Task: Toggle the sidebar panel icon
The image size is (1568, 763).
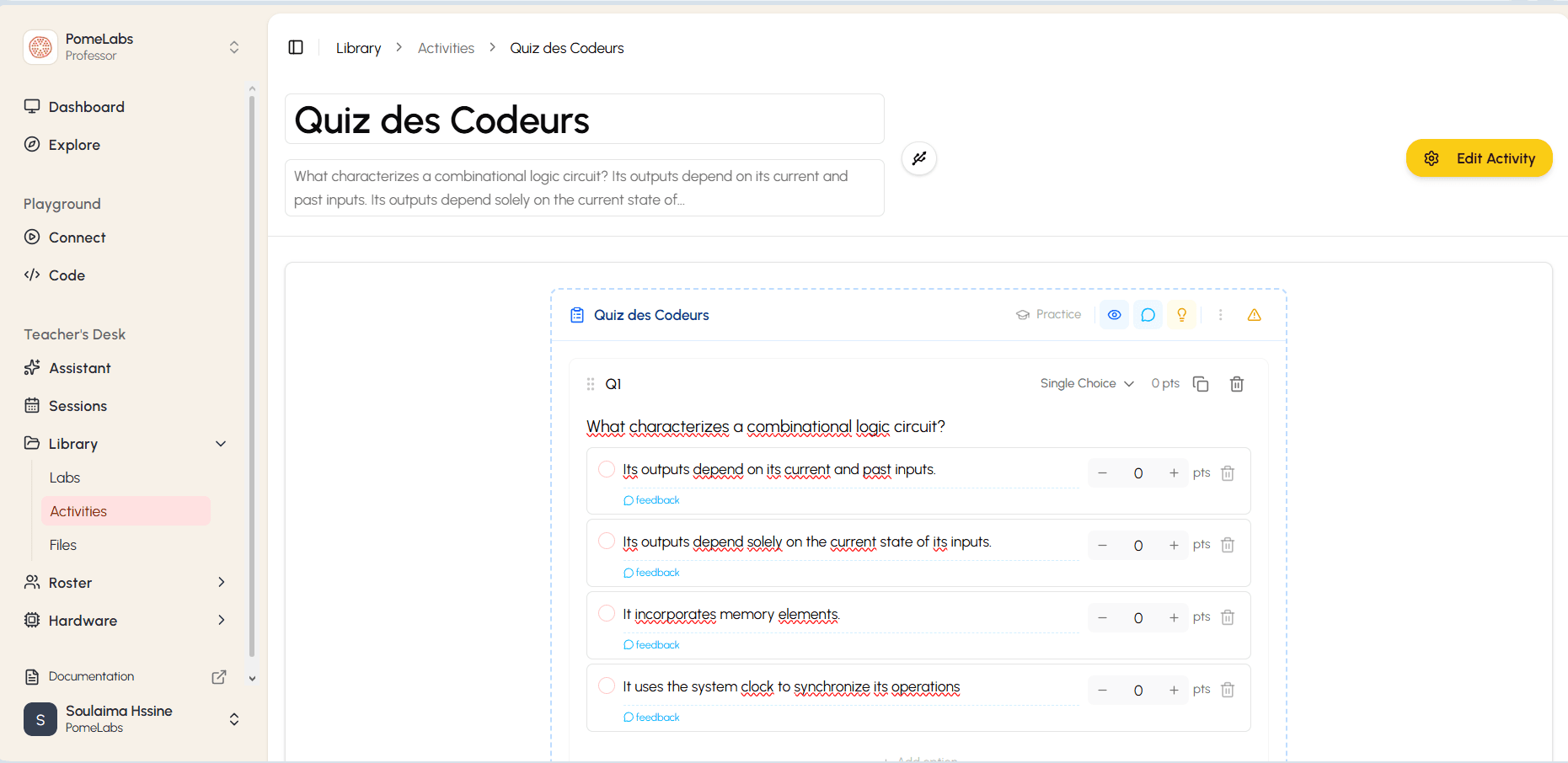Action: pos(296,47)
